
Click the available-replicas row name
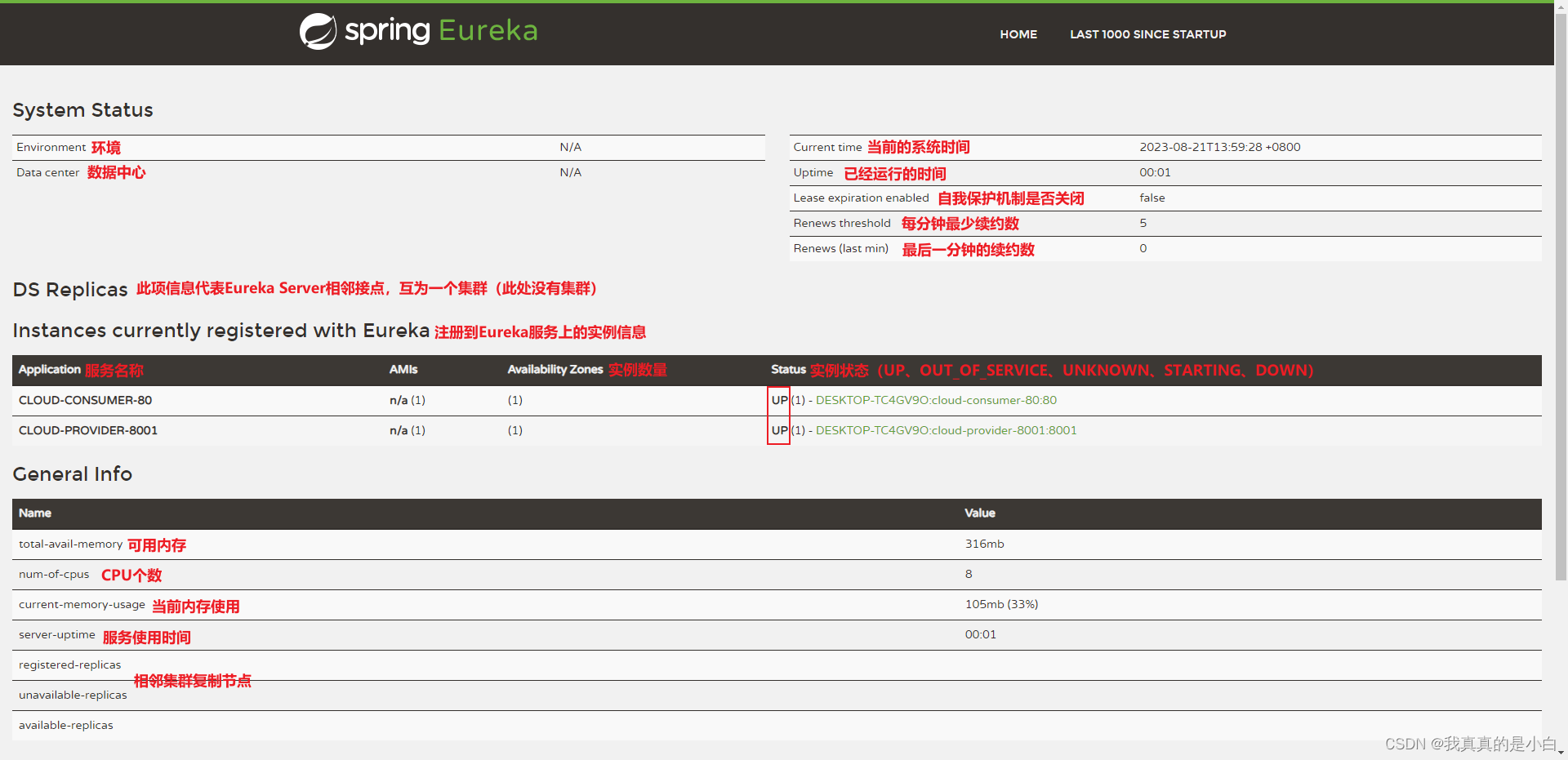coord(66,725)
